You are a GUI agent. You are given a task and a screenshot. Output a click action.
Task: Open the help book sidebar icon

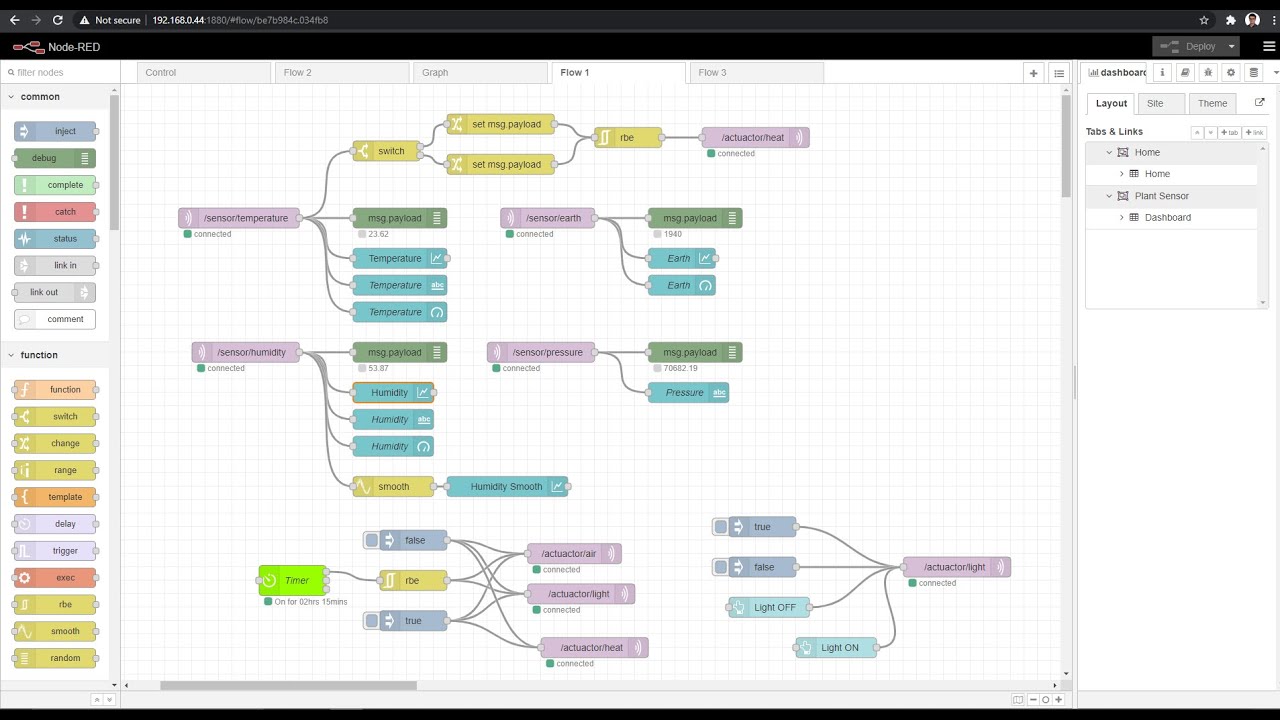coord(1185,72)
